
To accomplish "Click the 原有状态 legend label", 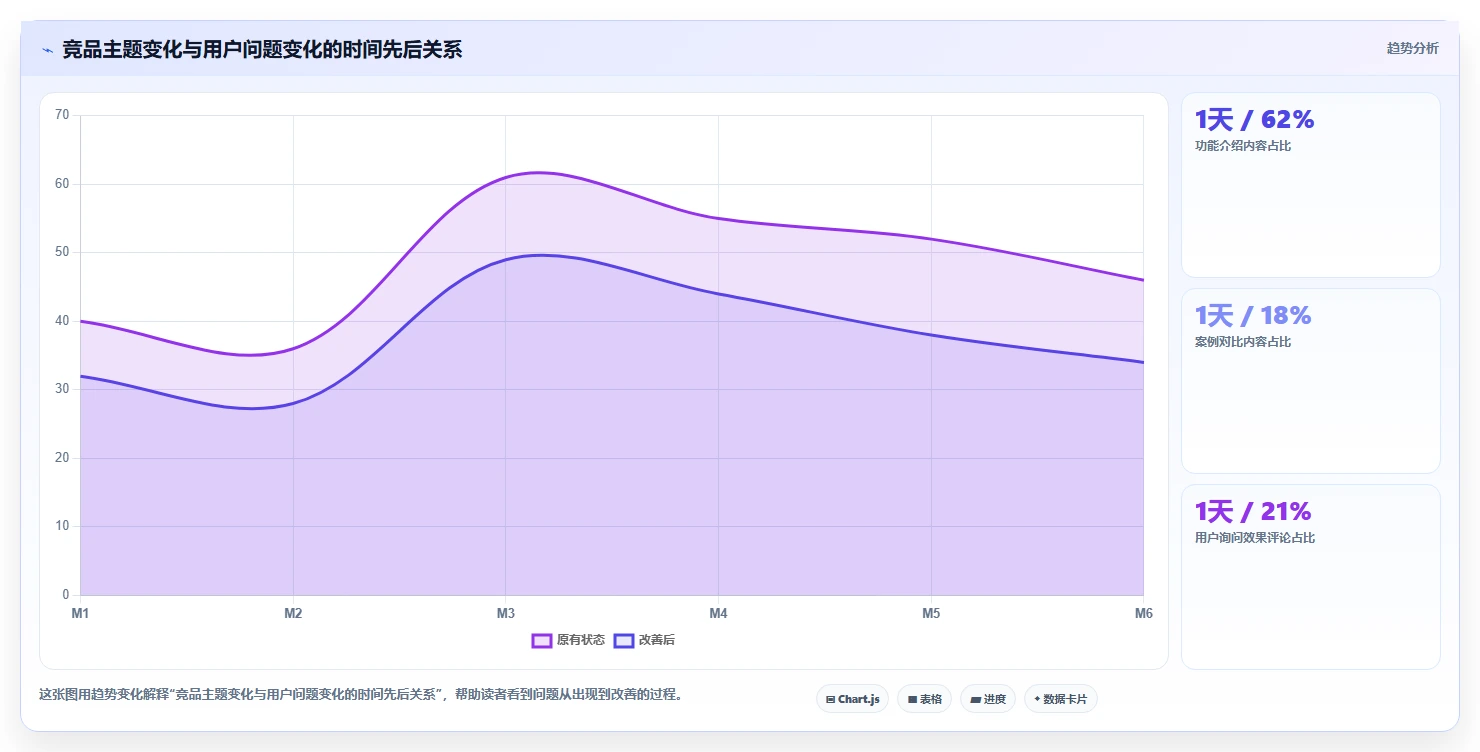I will [x=581, y=641].
